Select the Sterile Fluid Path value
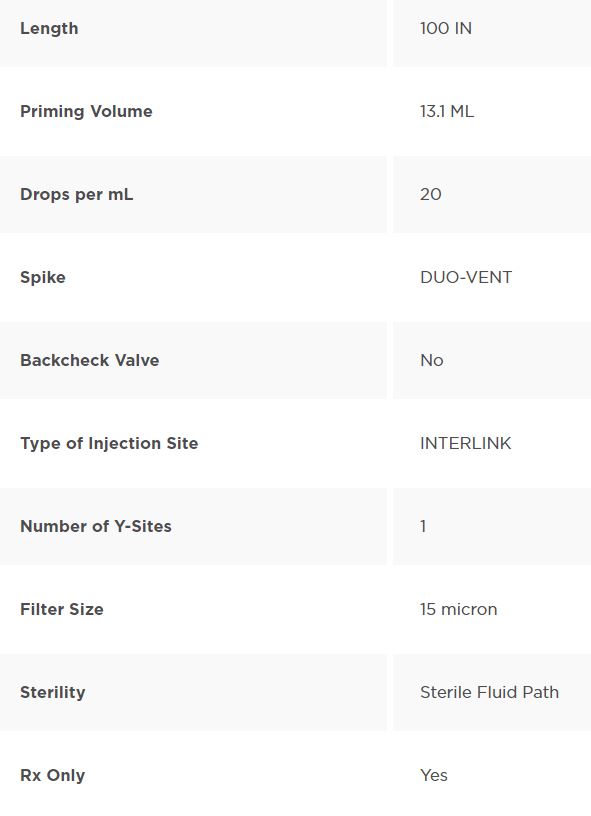 [490, 692]
